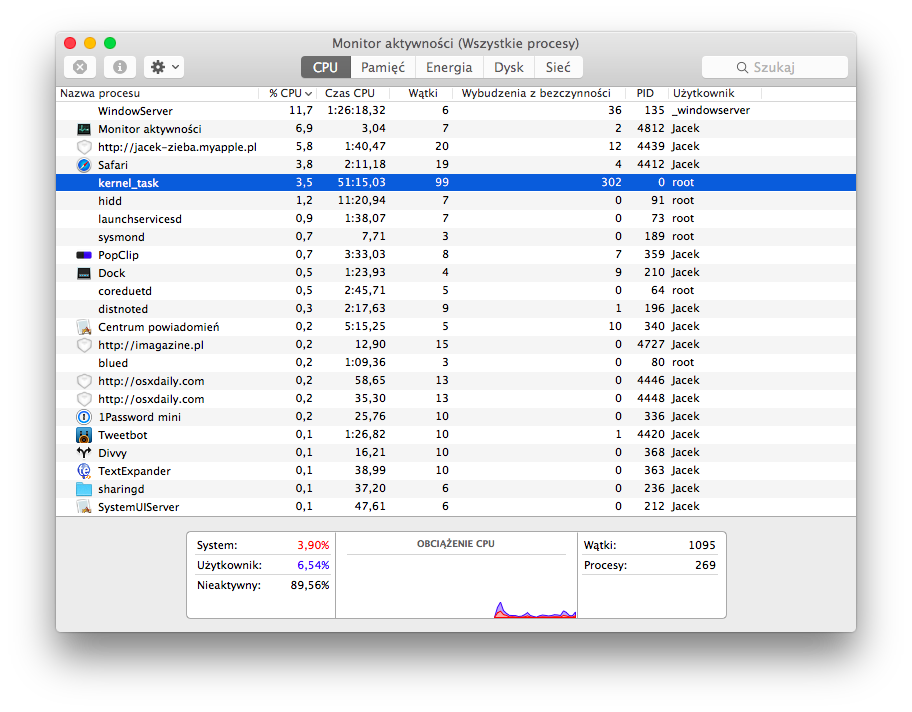912x712 pixels.
Task: Click the force quit process (X) toolbar button
Action: tap(80, 67)
